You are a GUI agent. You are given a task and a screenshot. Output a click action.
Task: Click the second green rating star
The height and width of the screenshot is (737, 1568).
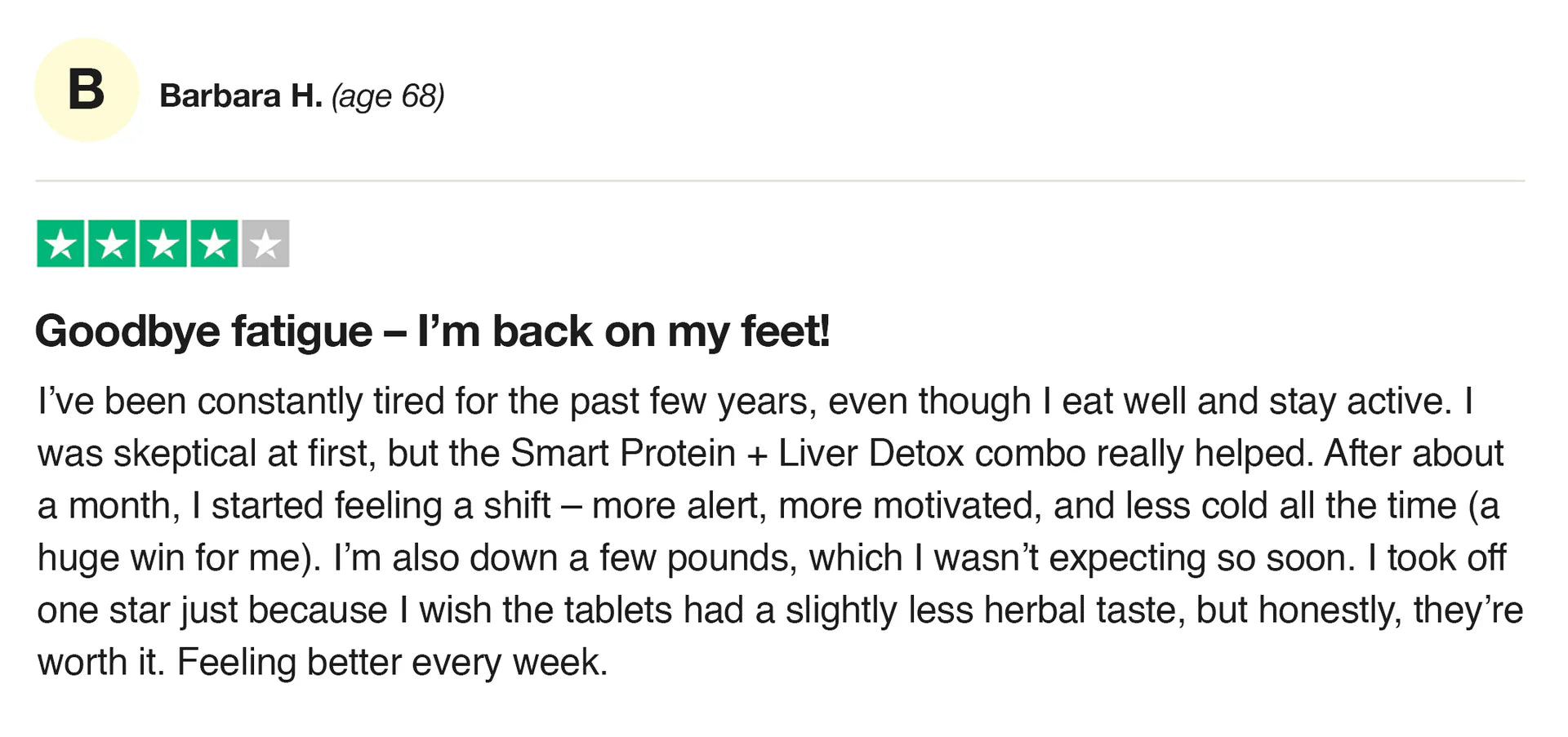[112, 243]
